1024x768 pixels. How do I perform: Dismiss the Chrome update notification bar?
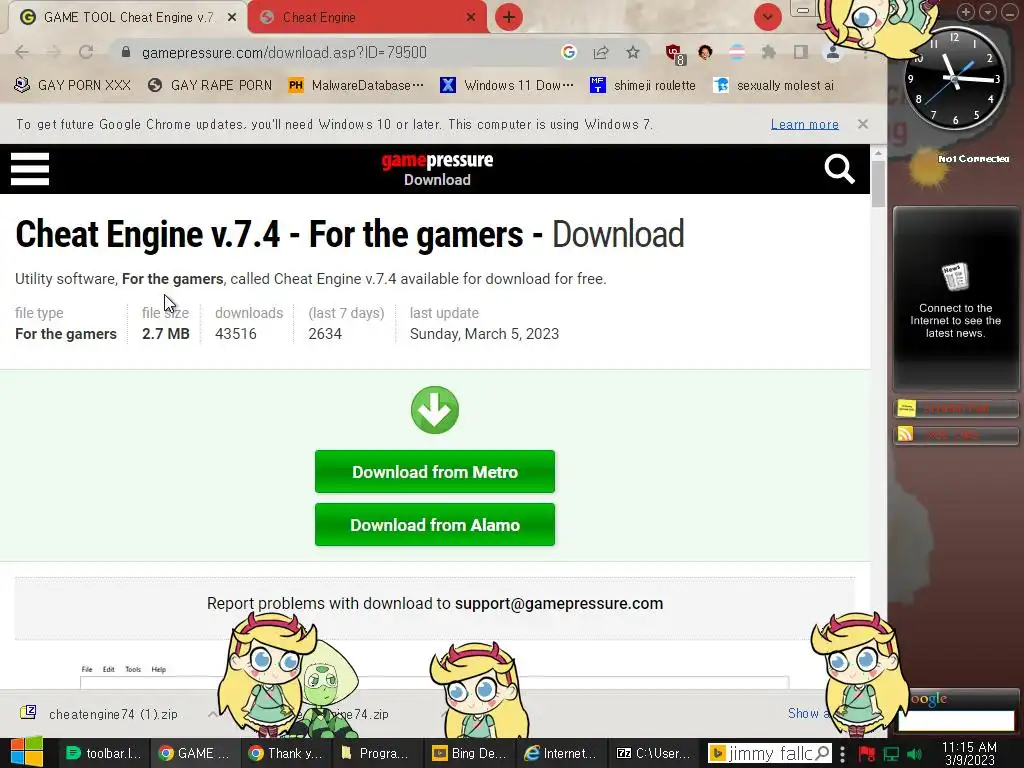tap(863, 124)
